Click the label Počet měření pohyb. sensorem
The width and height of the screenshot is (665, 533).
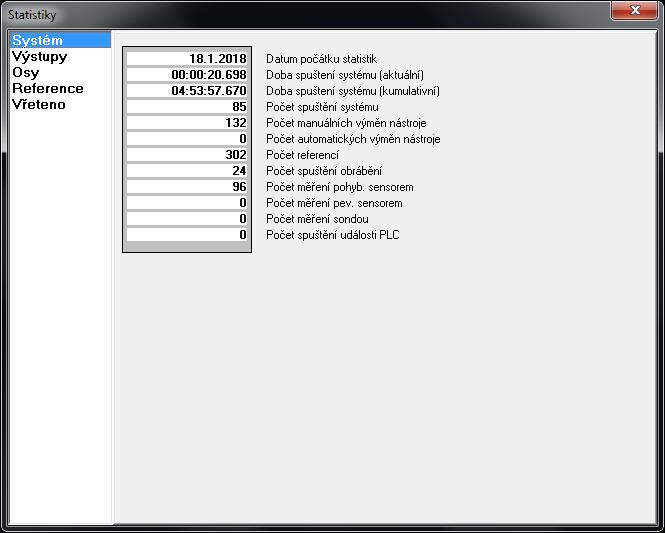340,187
